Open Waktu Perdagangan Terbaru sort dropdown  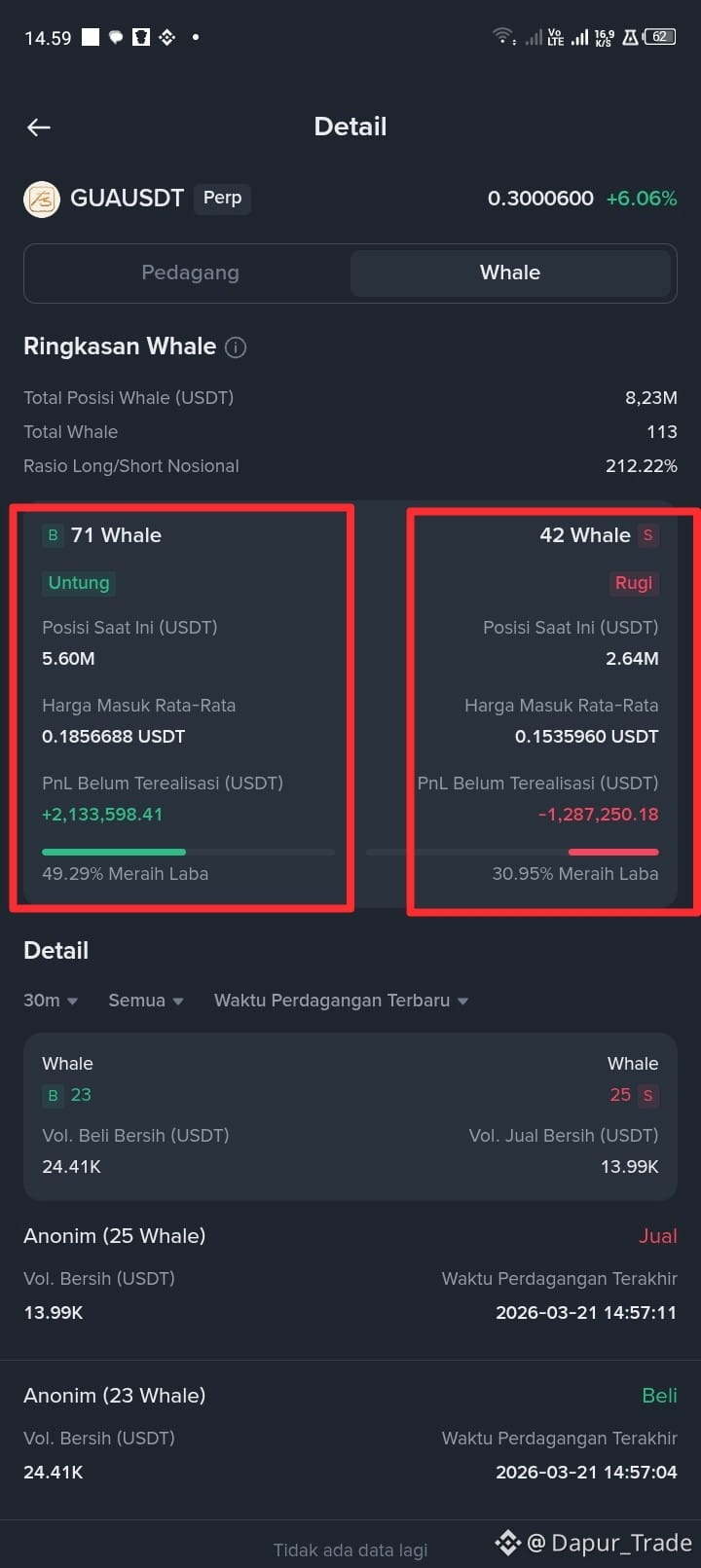(x=342, y=1001)
